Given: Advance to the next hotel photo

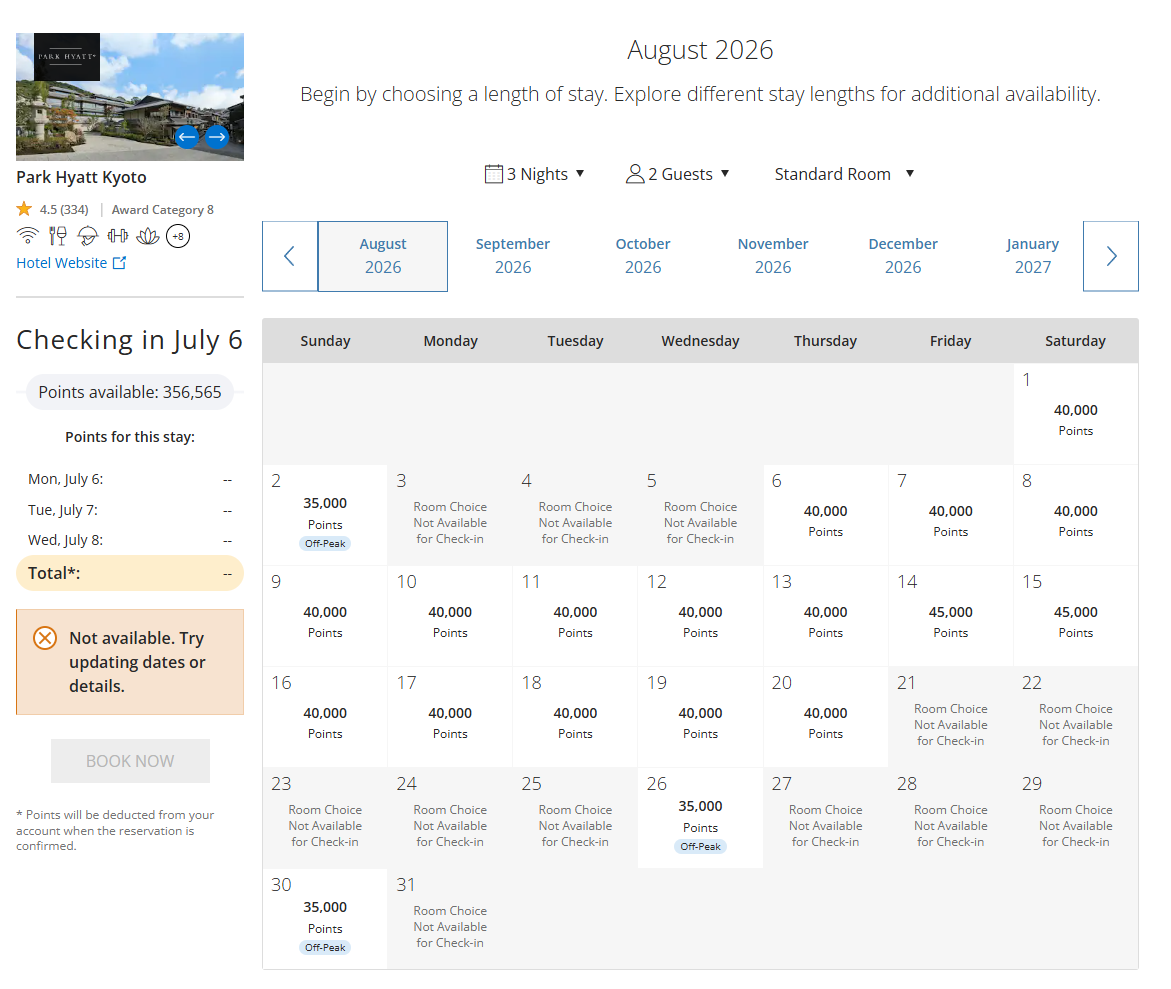Looking at the screenshot, I should 217,137.
